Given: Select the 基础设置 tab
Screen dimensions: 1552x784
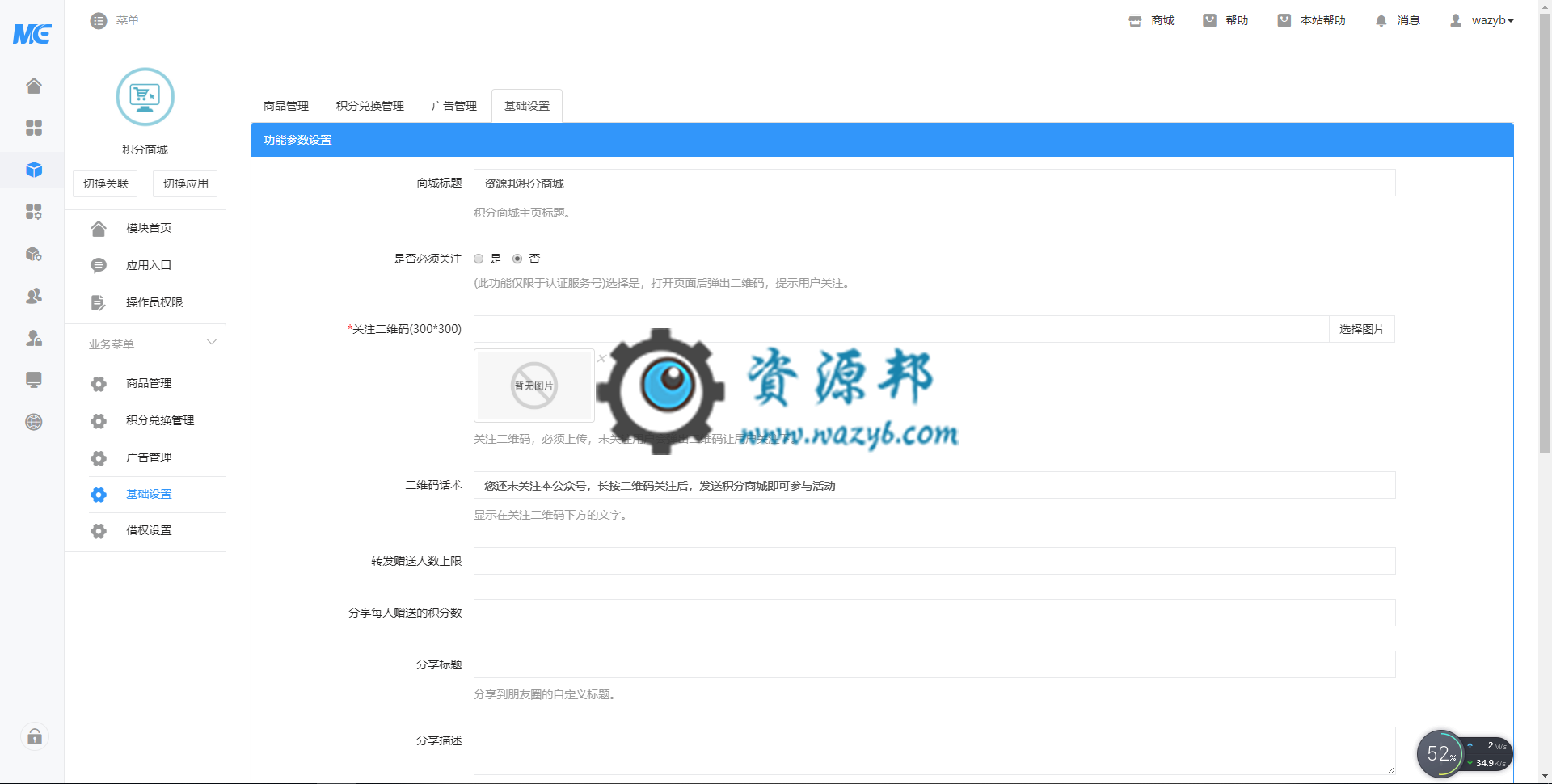Looking at the screenshot, I should pyautogui.click(x=527, y=106).
